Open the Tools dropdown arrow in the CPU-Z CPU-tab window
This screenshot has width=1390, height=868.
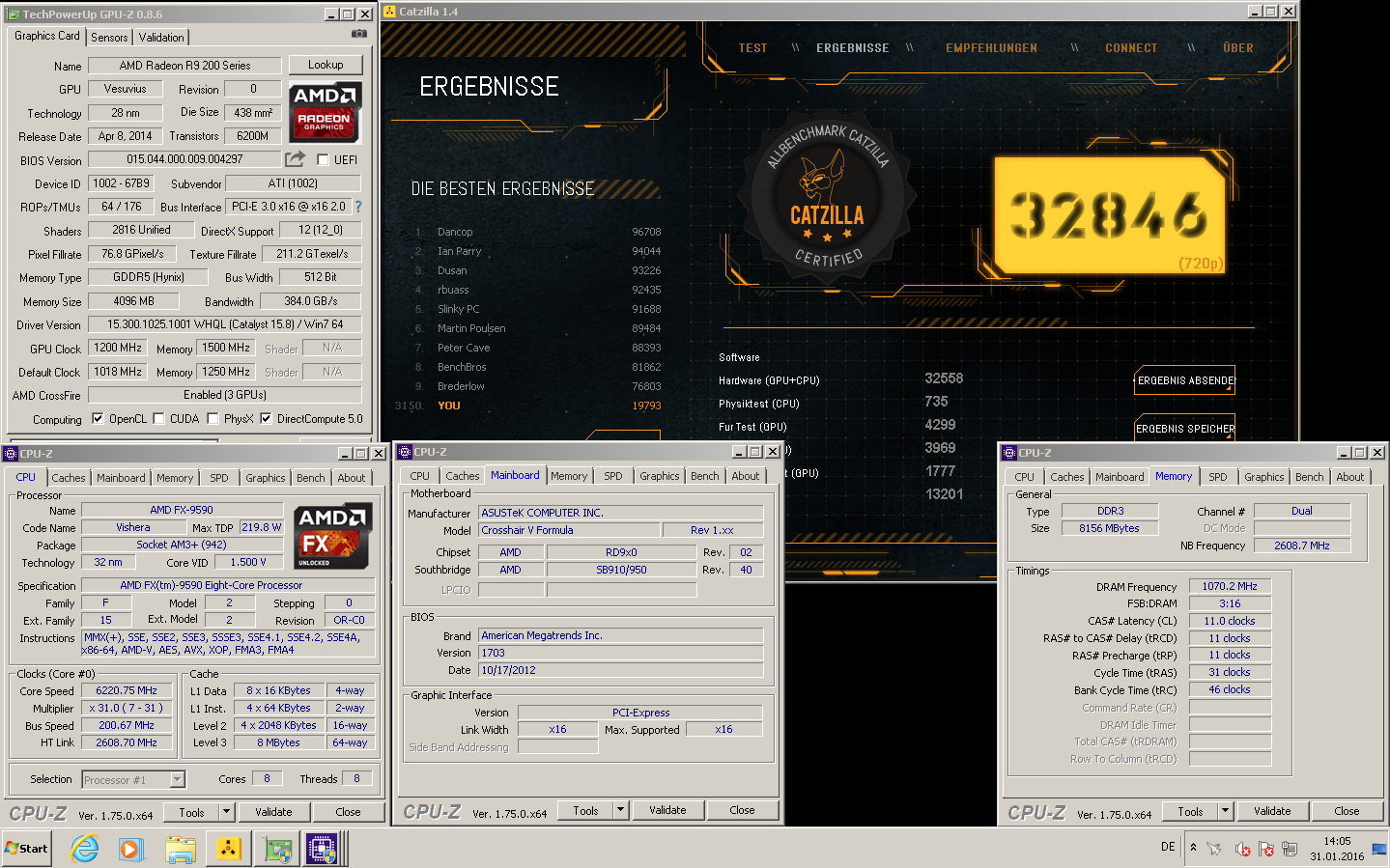[x=227, y=812]
